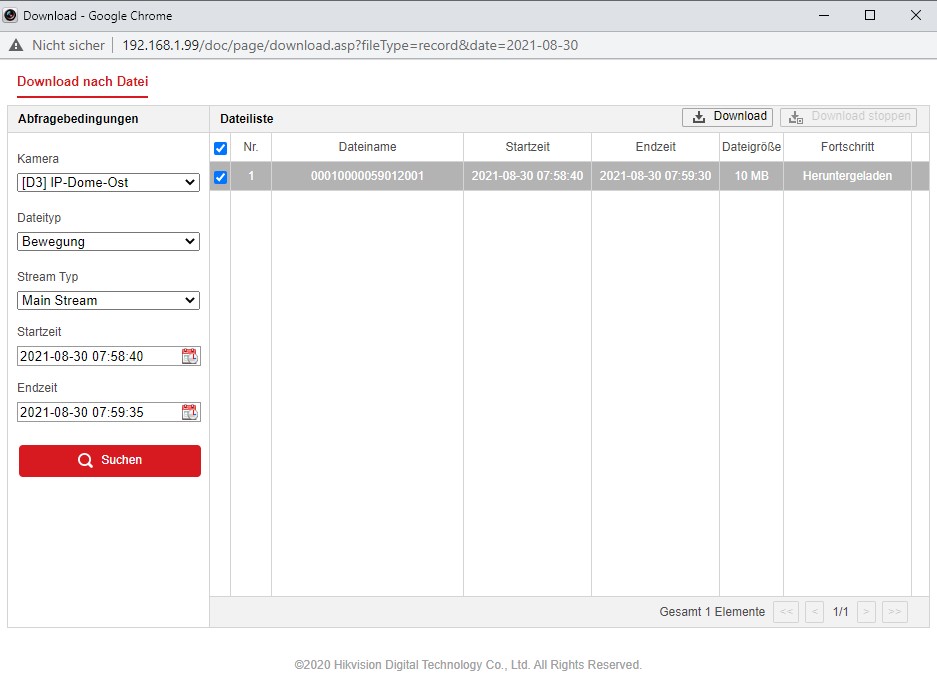The height and width of the screenshot is (683, 937).
Task: Select the 'Download nach Datei' tab
Action: pyautogui.click(x=82, y=82)
